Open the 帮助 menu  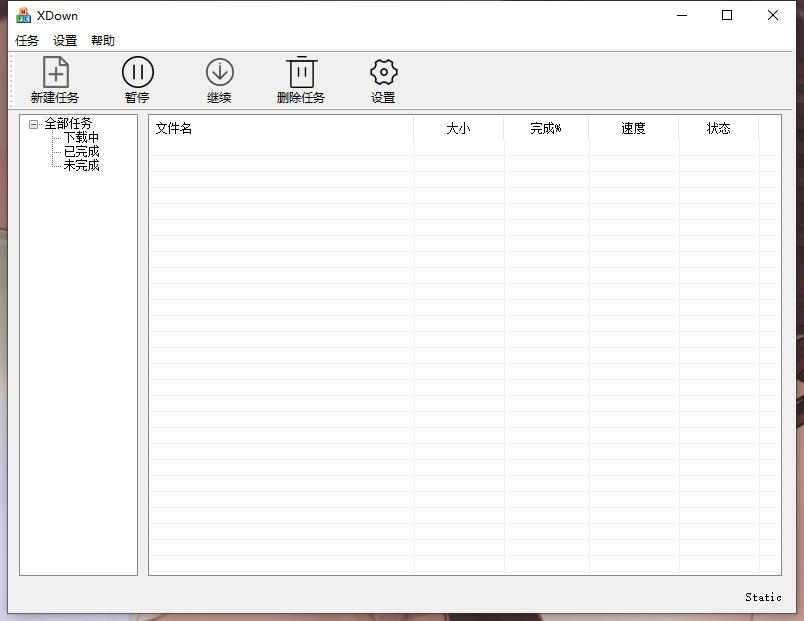tap(103, 40)
